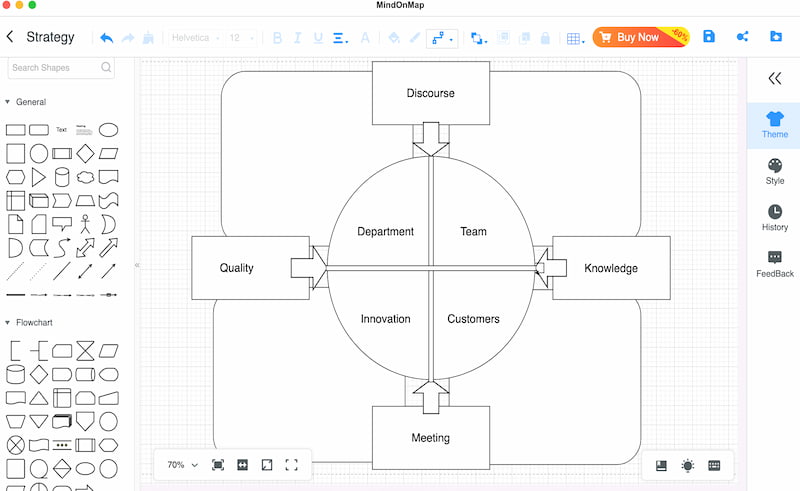Screen dimensions: 800x491
Task: Select the double-headed block arrow shape
Action: [85, 248]
